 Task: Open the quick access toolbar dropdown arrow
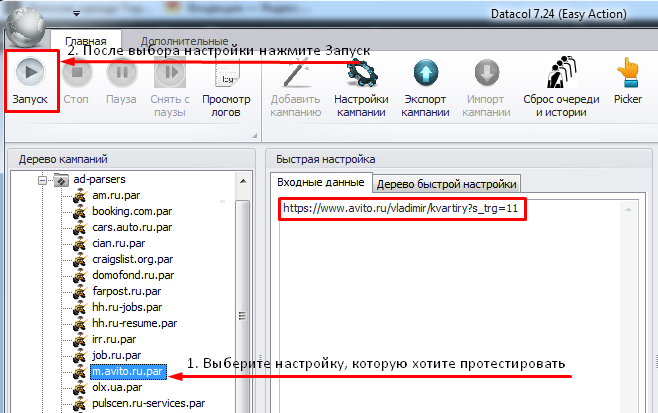[x=76, y=14]
